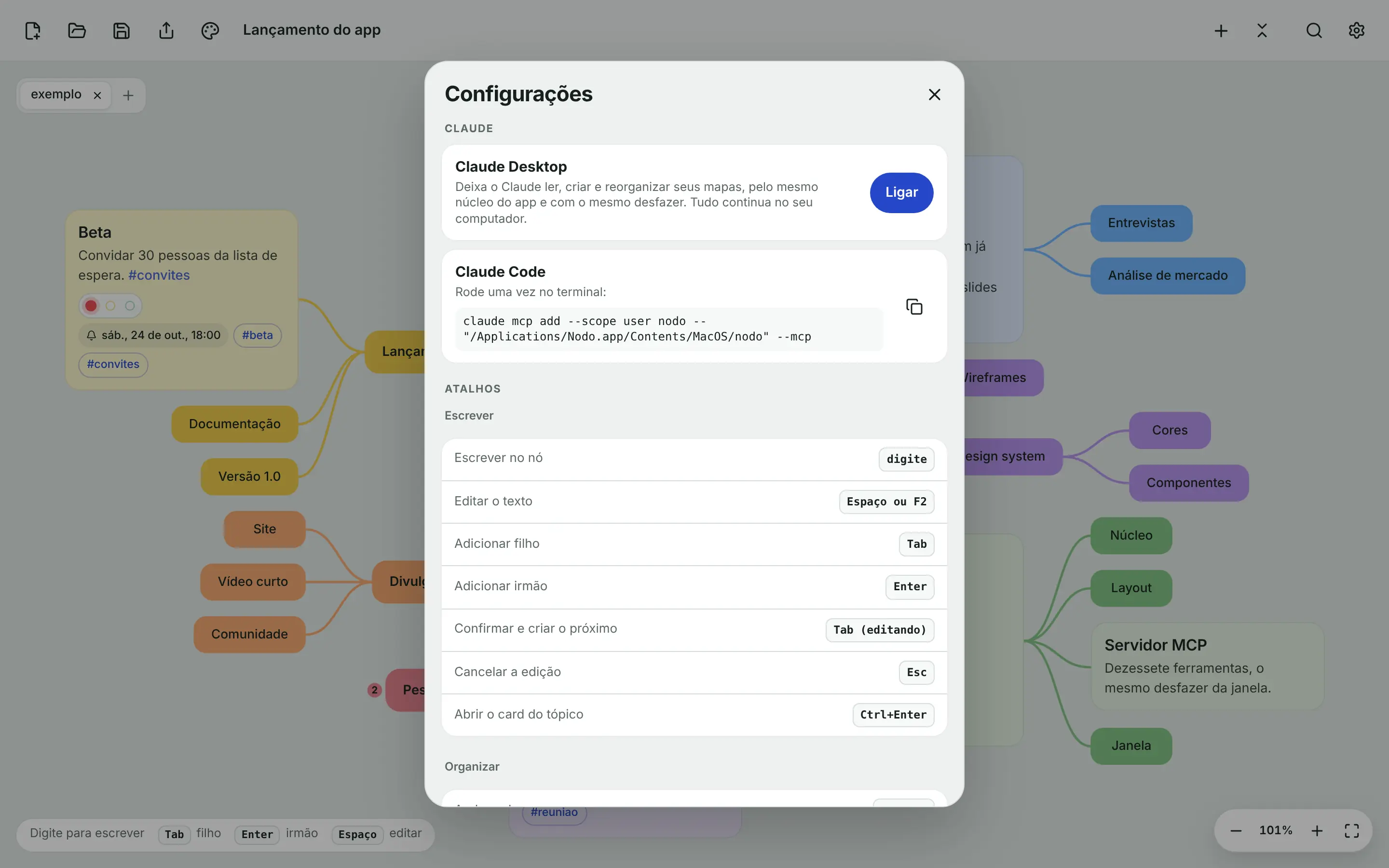Turn on Claude Desktop with Ligar
1389x868 pixels.
(x=901, y=192)
